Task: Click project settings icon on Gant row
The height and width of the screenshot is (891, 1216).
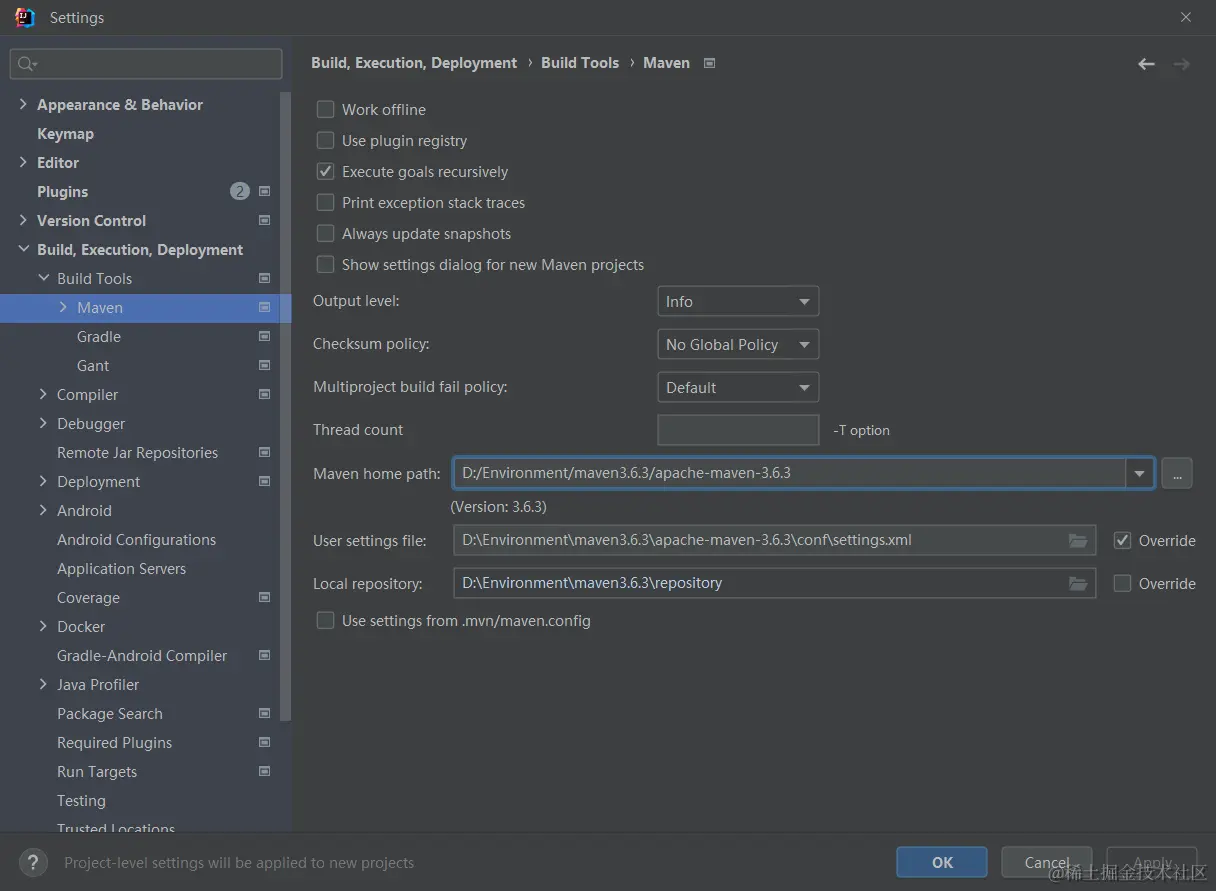Action: (265, 365)
